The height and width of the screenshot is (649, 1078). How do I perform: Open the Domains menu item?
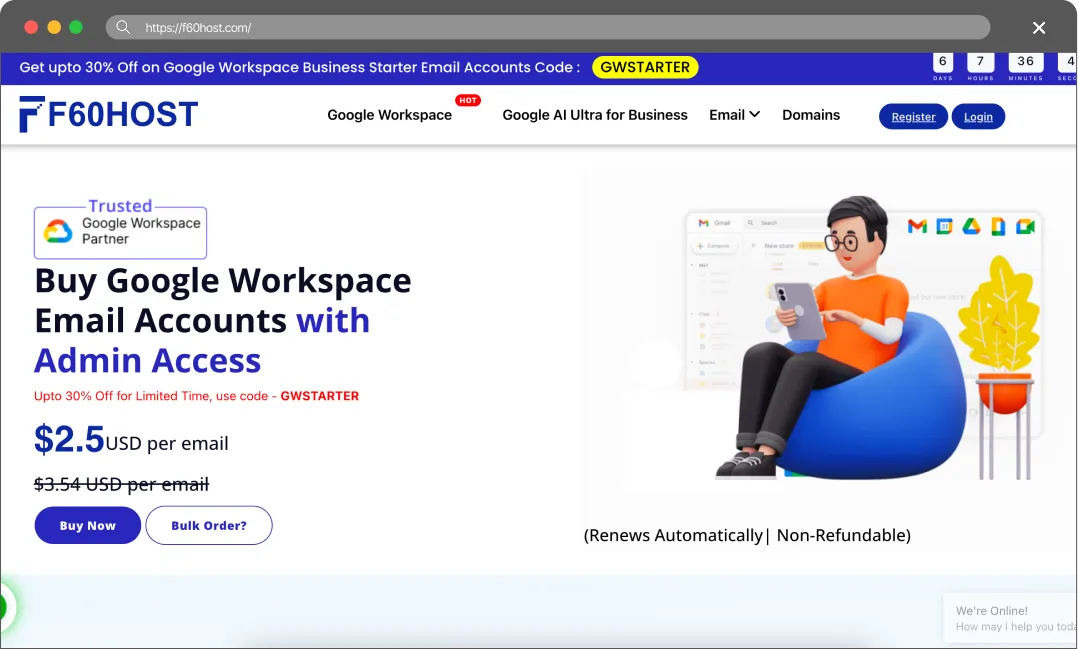tap(811, 115)
